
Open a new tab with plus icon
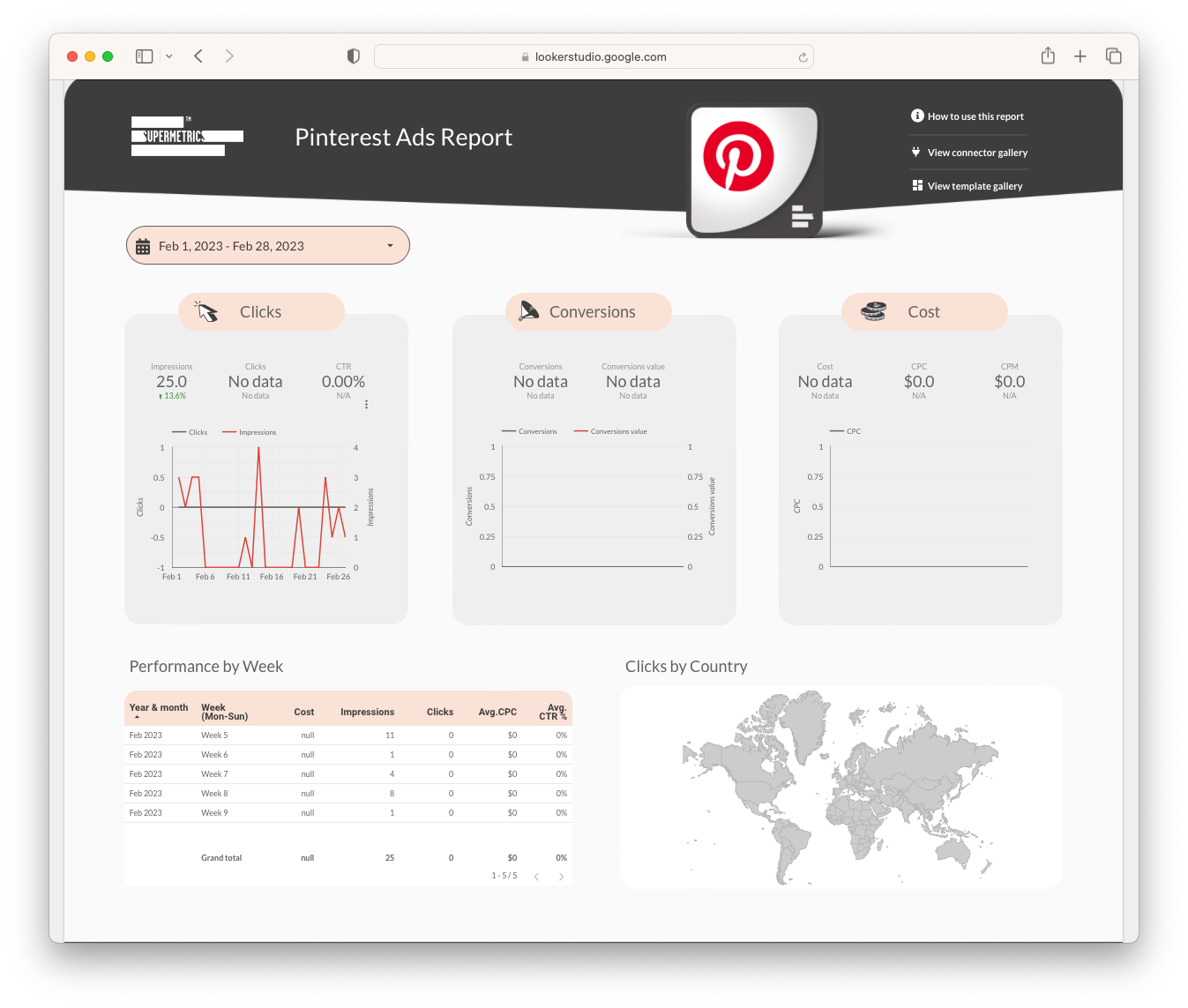coord(1080,56)
